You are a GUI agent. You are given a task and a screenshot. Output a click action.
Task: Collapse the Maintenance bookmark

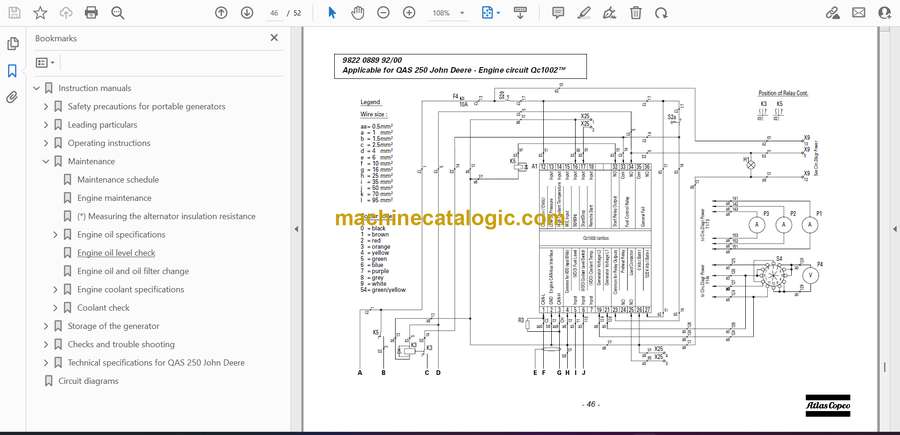click(46, 161)
